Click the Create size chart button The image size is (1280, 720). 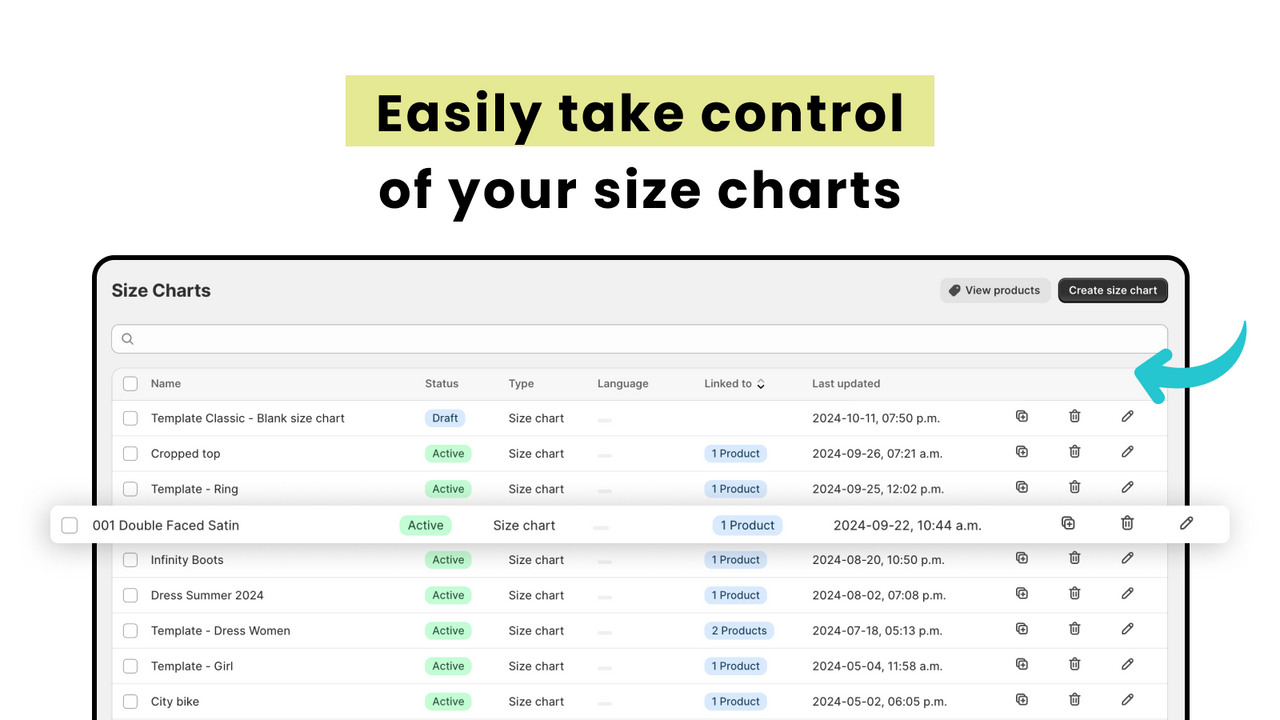point(1112,290)
